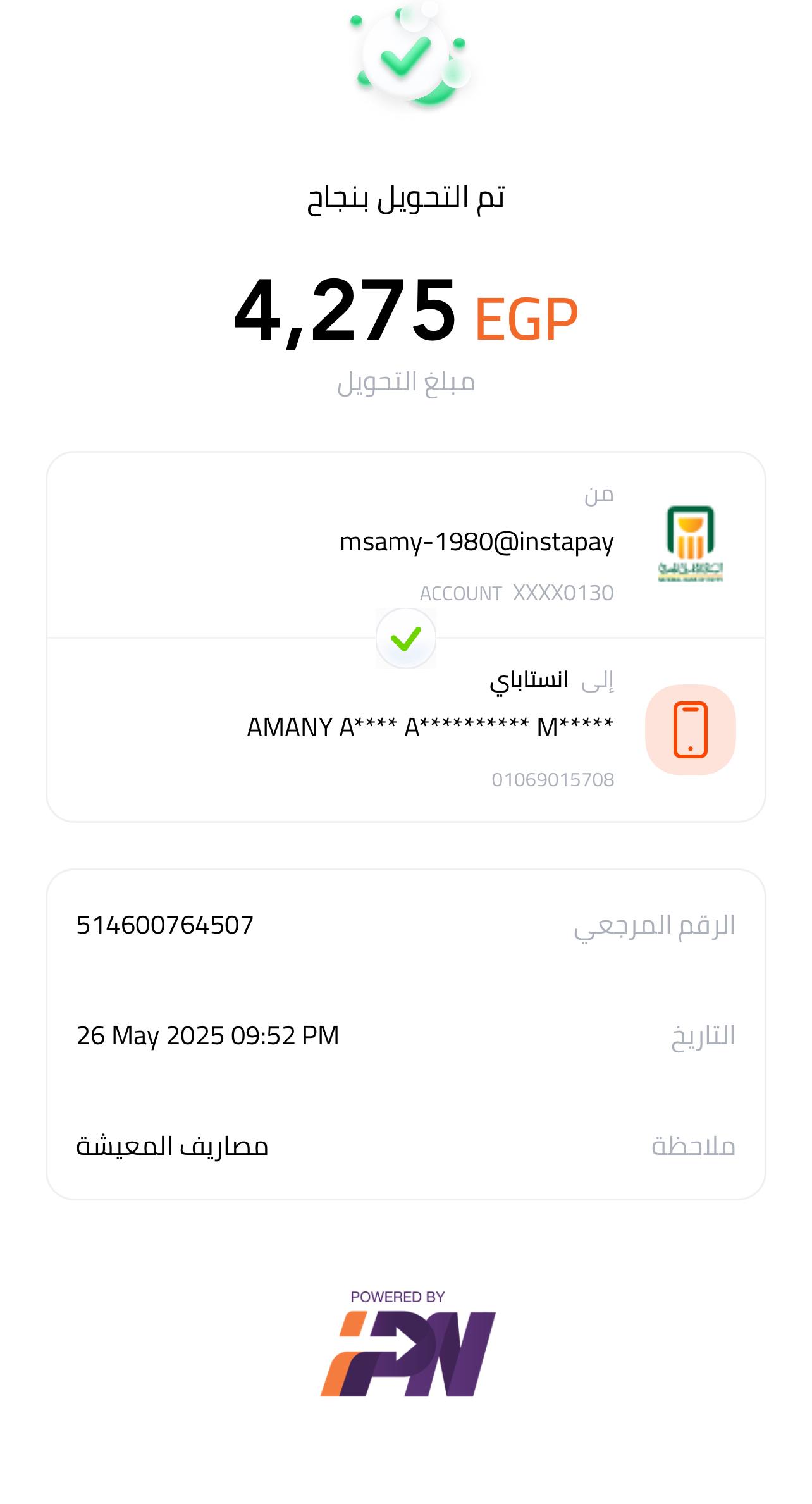Click the small green checkmark between sender and recipient

[406, 638]
